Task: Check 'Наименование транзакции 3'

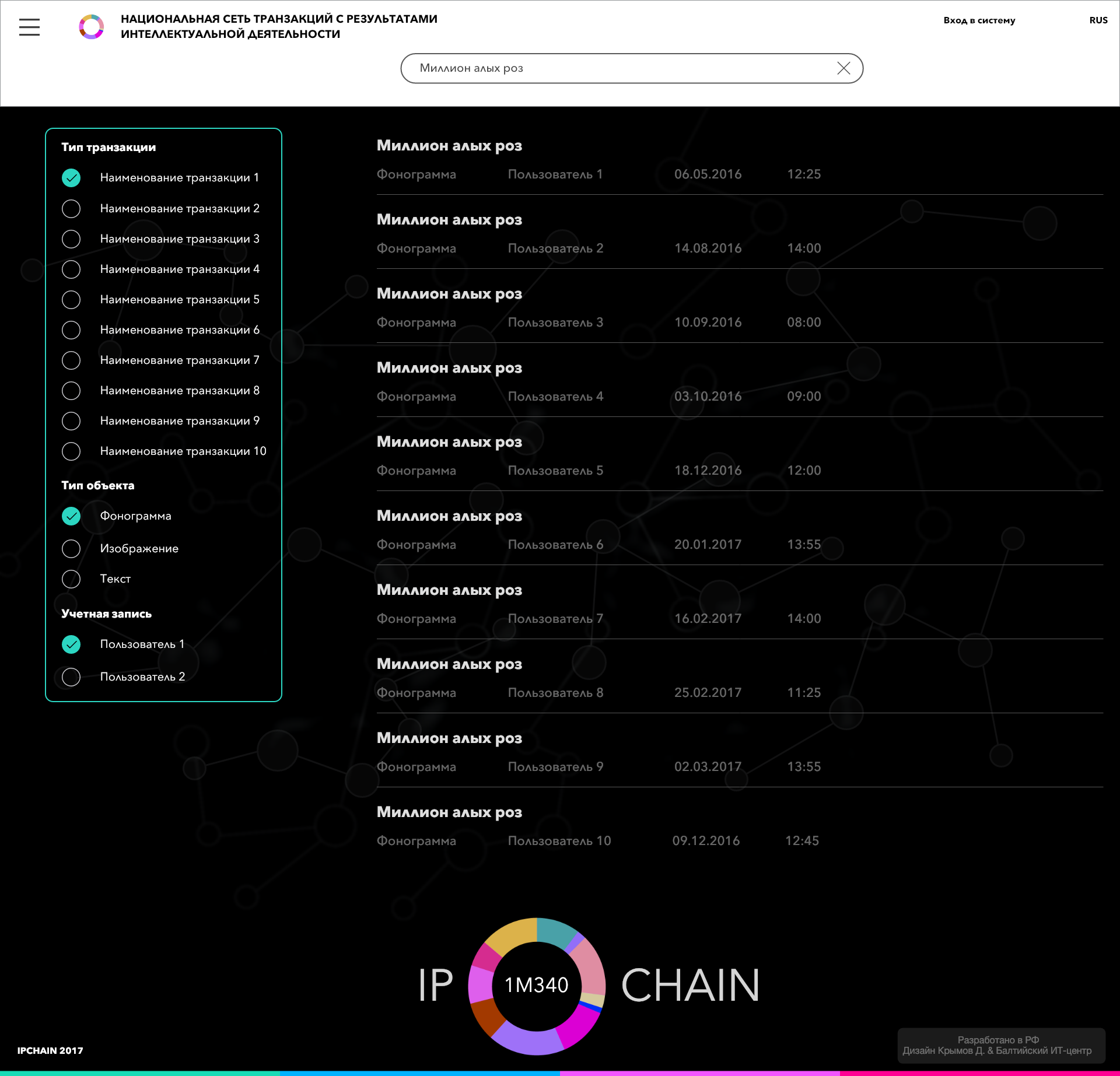Action: (x=71, y=239)
